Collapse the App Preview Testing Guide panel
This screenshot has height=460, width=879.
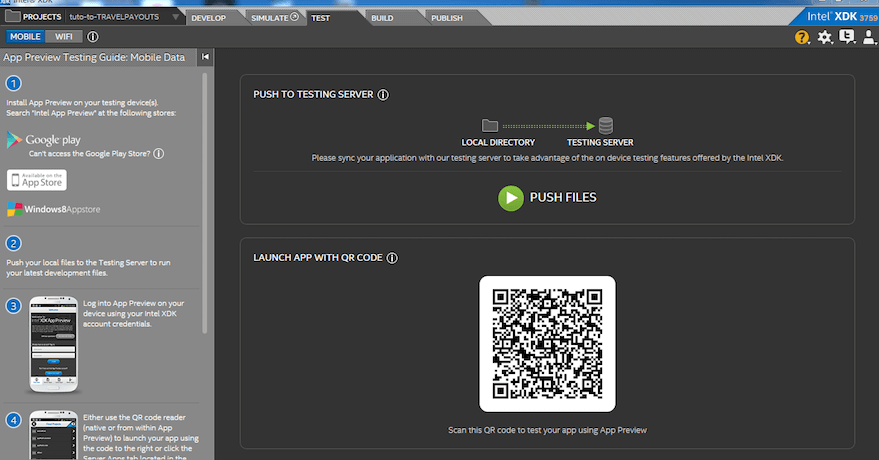(x=205, y=57)
